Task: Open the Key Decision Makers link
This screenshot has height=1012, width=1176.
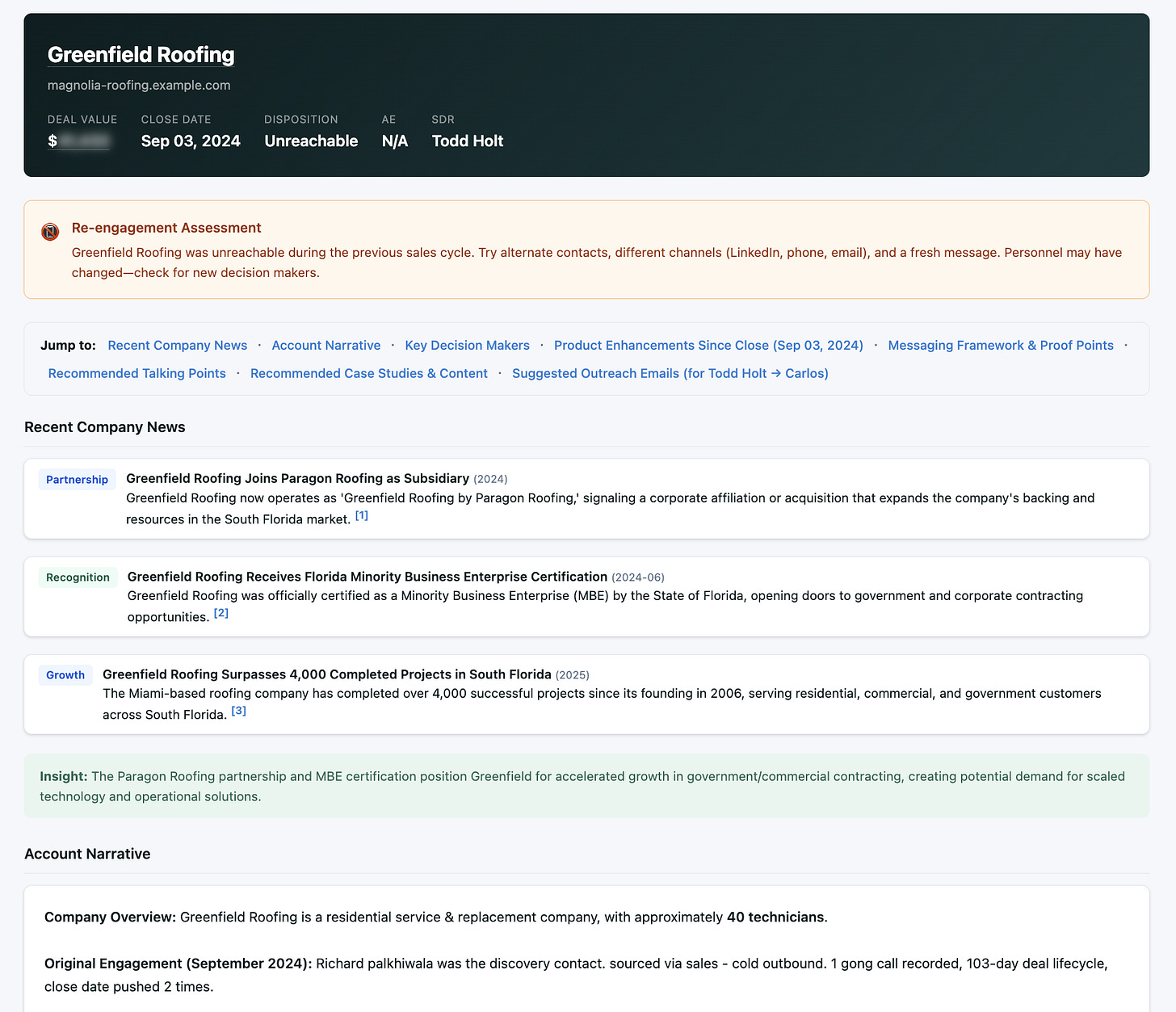Action: tap(468, 346)
